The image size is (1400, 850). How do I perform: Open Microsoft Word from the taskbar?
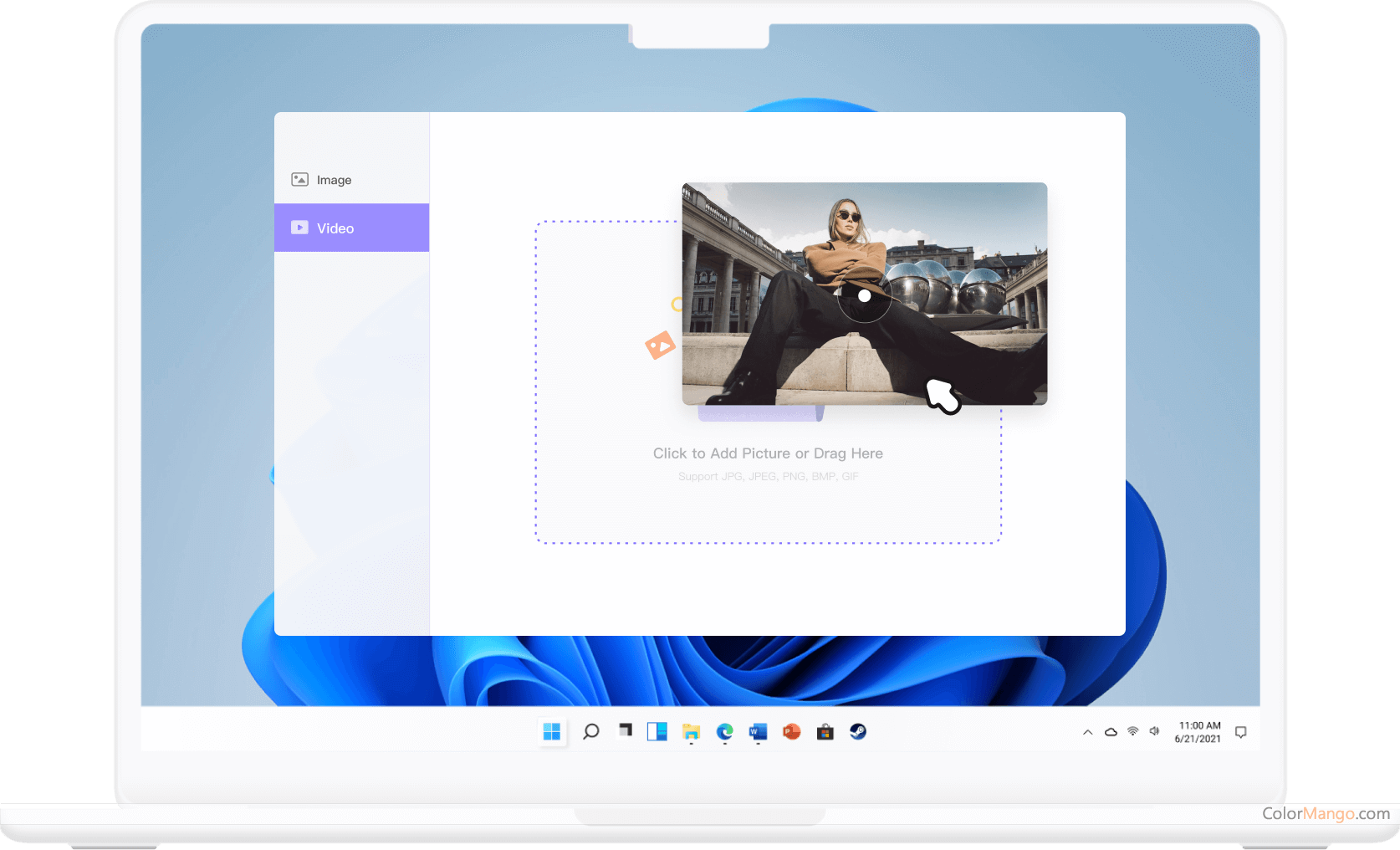tap(758, 732)
